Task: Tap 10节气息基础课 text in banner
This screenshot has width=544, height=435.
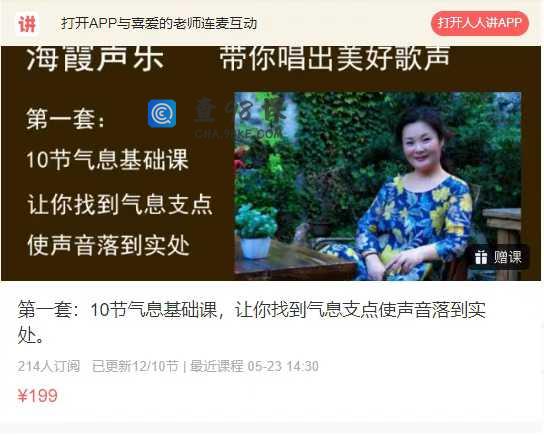Action: [107, 160]
